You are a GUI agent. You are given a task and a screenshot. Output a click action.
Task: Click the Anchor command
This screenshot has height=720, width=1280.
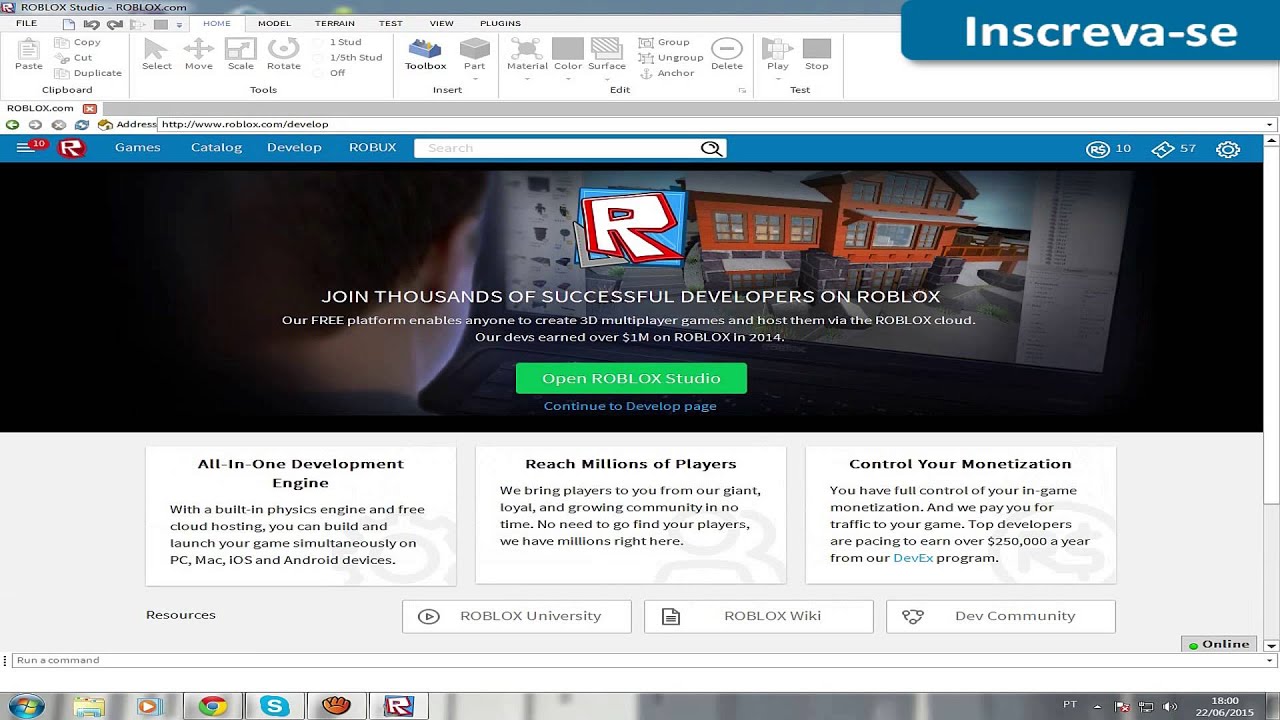[667, 73]
